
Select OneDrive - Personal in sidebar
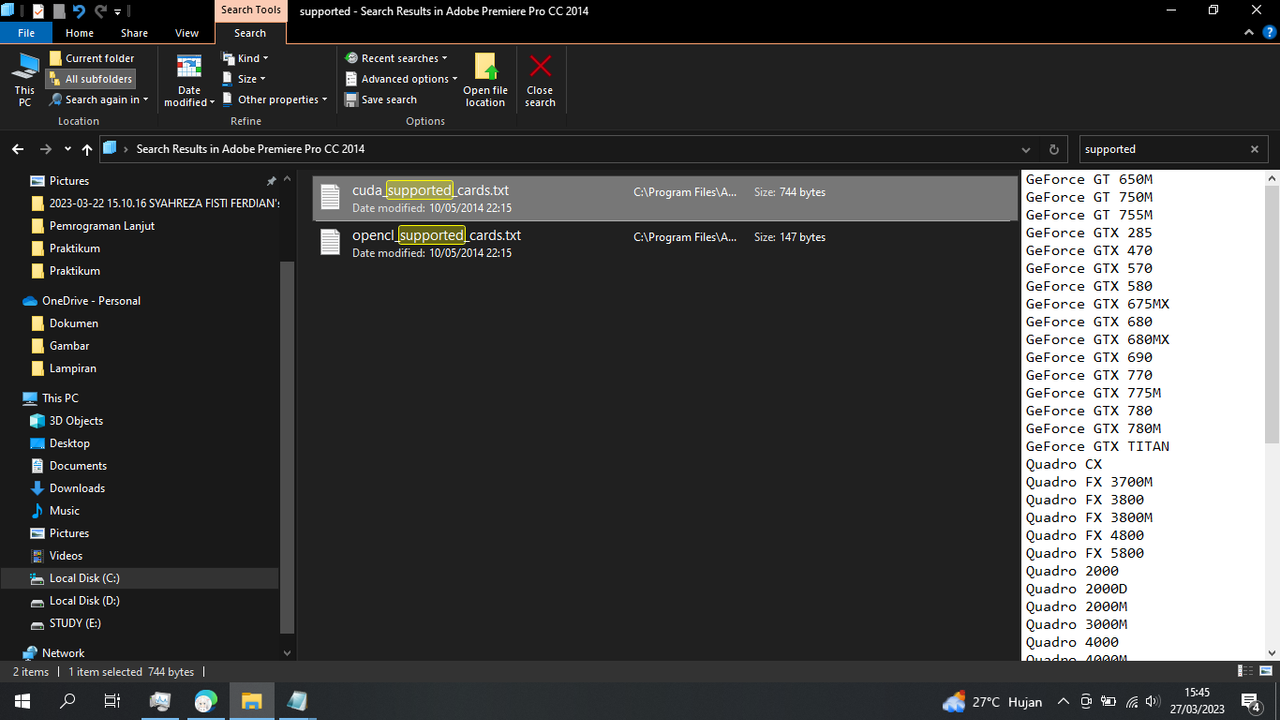(x=91, y=301)
